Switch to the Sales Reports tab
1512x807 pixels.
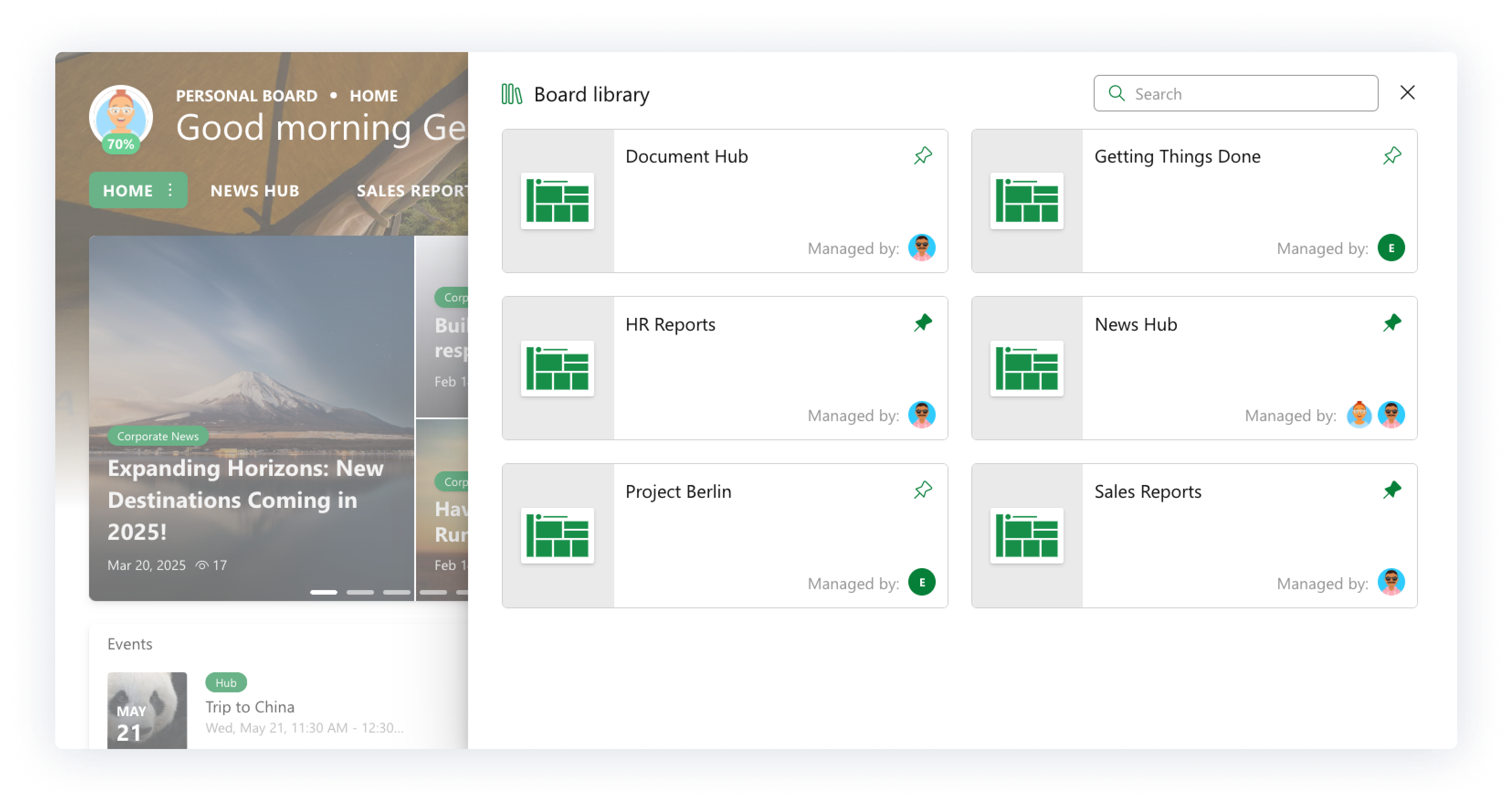pos(412,191)
